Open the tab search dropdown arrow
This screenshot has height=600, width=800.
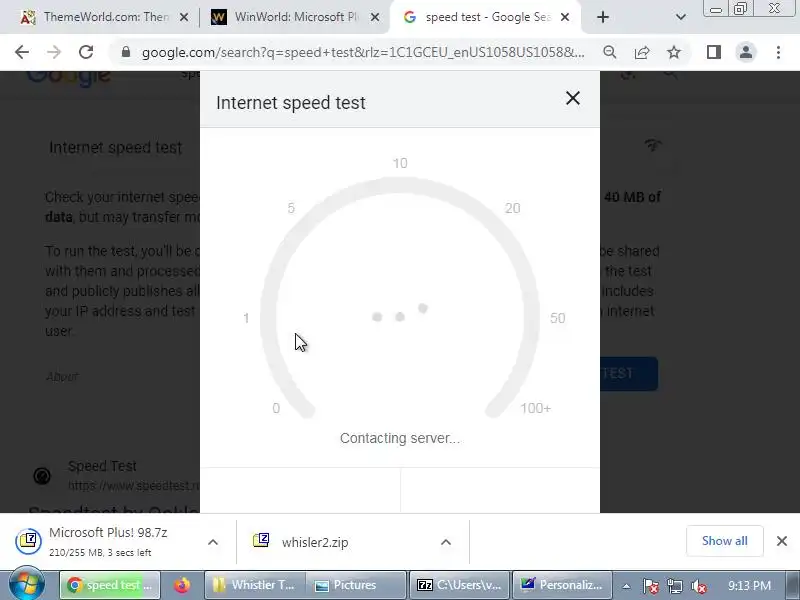click(x=681, y=17)
